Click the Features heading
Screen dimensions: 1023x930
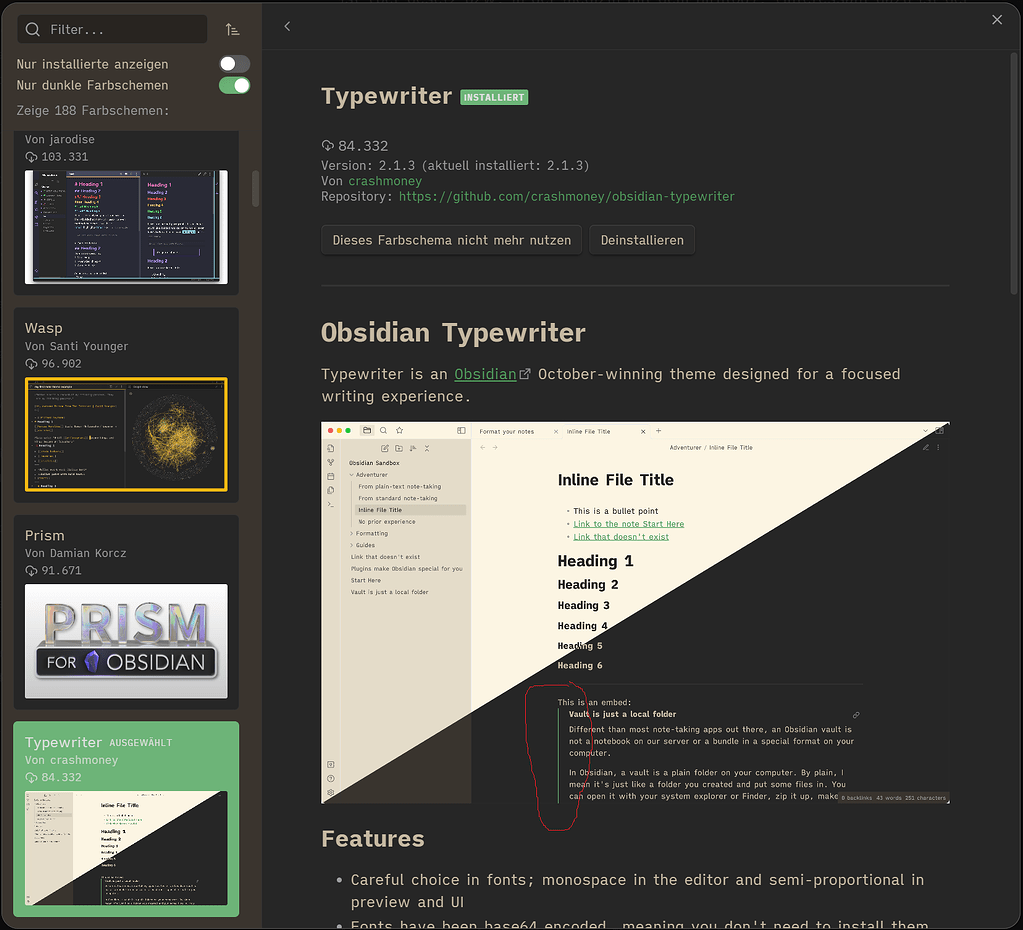click(373, 839)
